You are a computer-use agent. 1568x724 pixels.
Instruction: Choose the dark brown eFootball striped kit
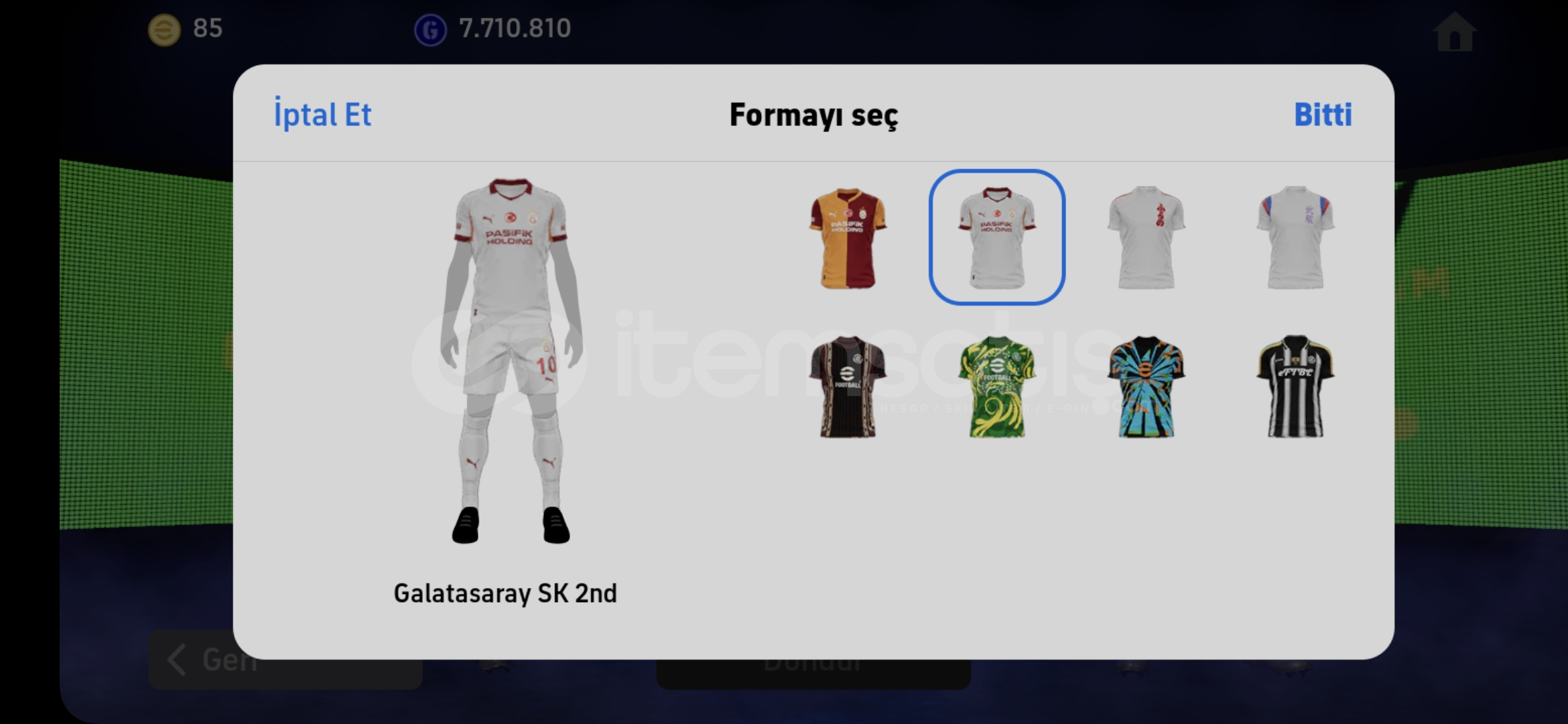[x=848, y=387]
